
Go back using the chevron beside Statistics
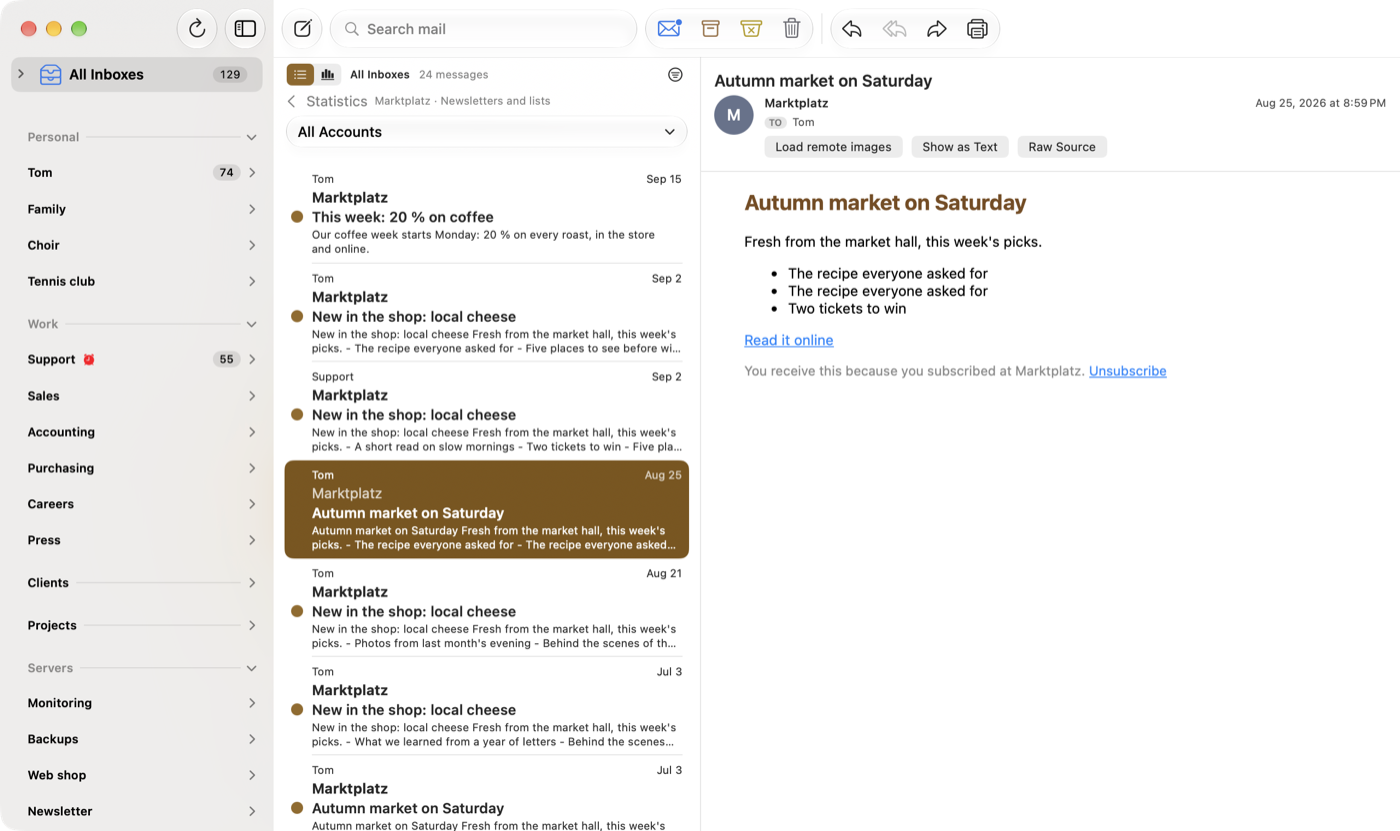tap(292, 102)
